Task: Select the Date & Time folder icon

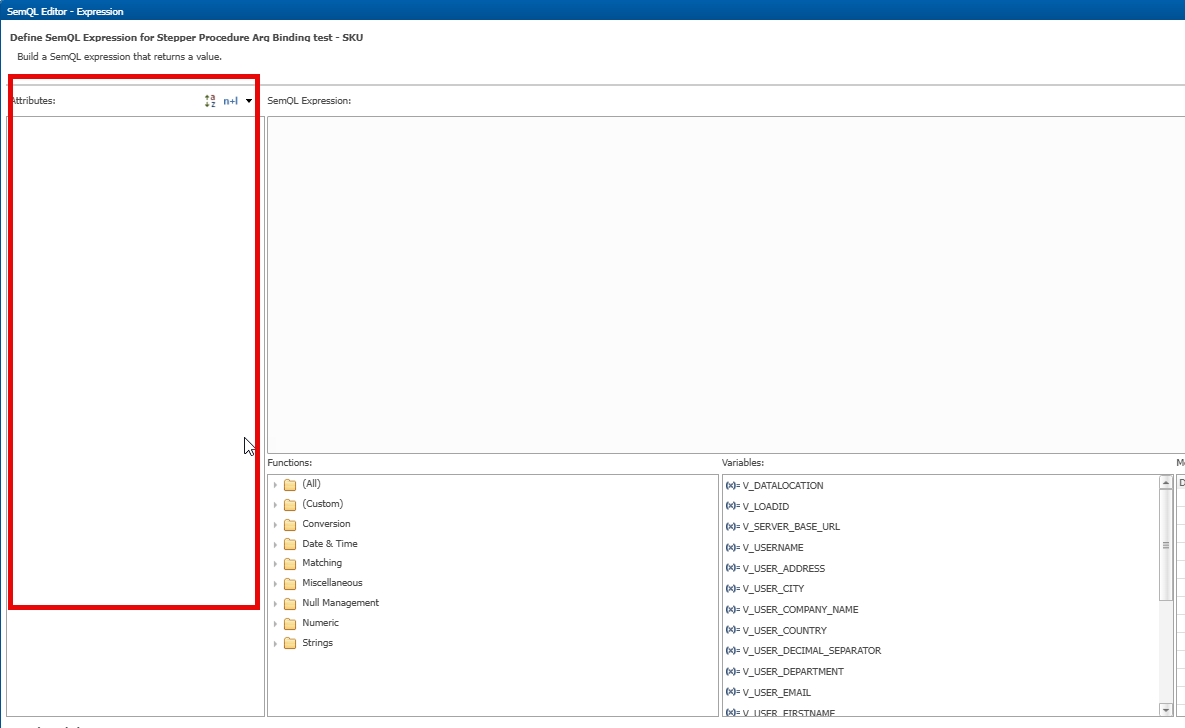Action: (290, 544)
